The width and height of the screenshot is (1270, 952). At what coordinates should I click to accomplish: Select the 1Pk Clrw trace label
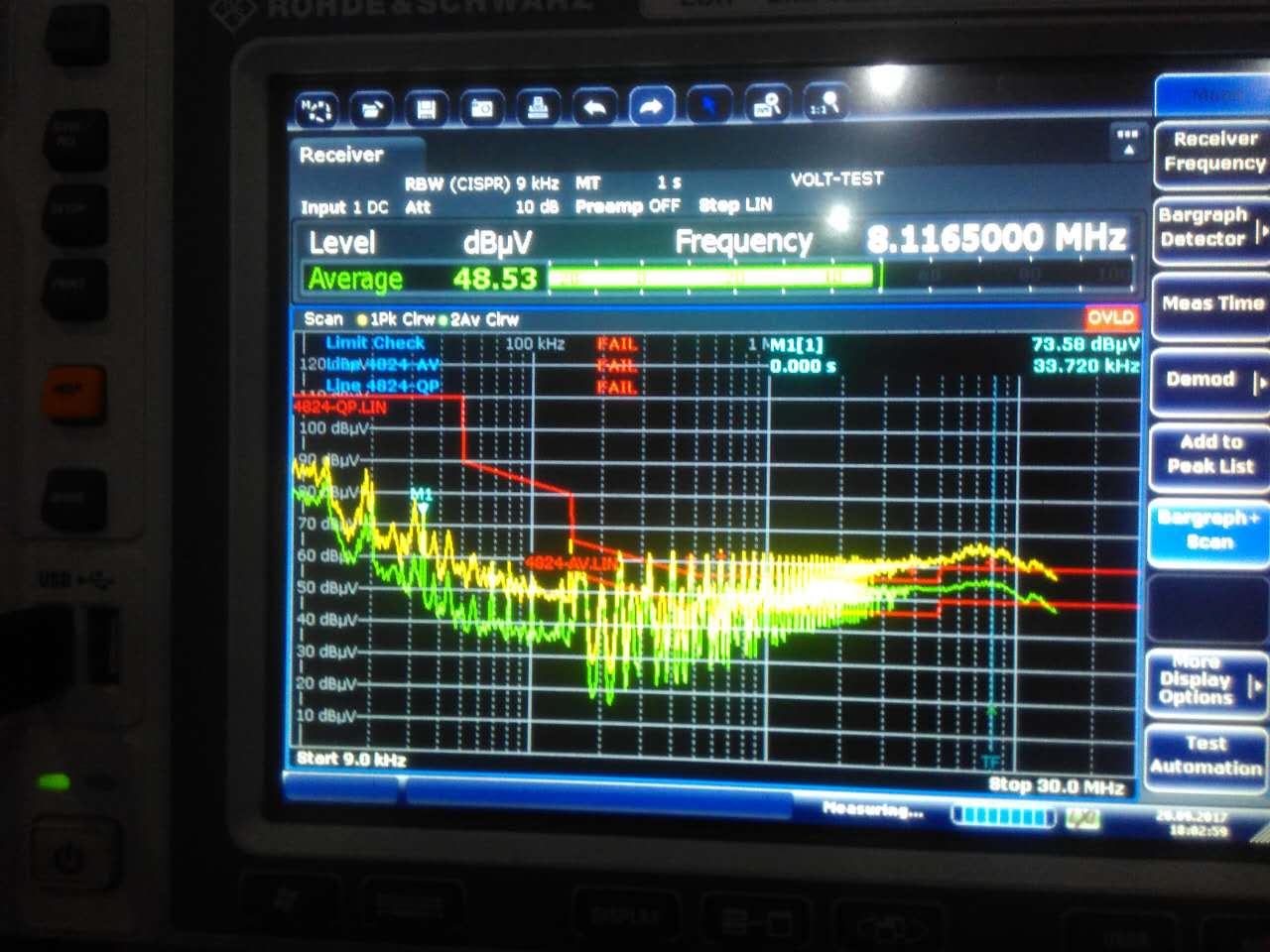397,319
